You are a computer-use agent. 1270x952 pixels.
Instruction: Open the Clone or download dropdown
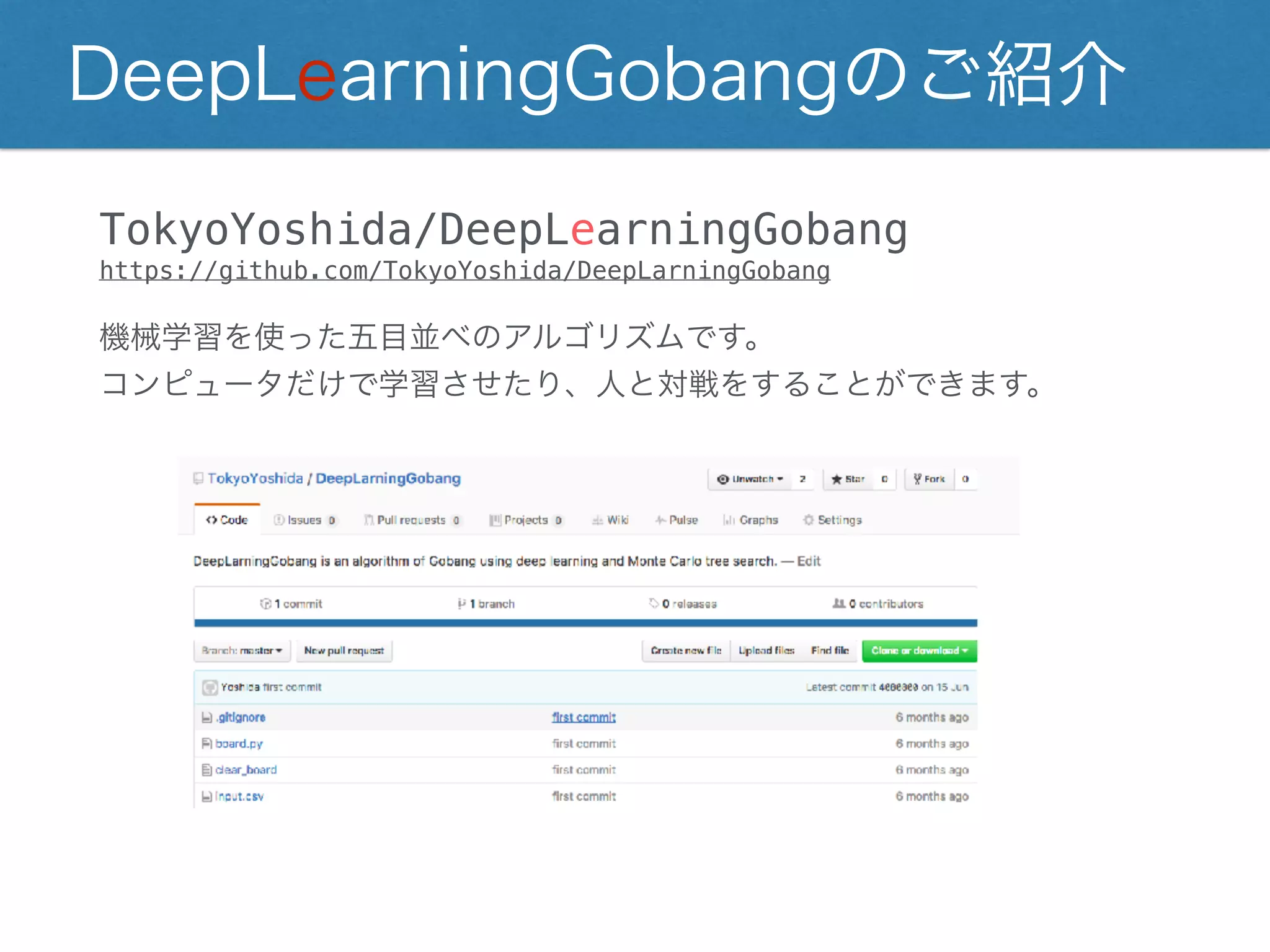click(x=920, y=651)
